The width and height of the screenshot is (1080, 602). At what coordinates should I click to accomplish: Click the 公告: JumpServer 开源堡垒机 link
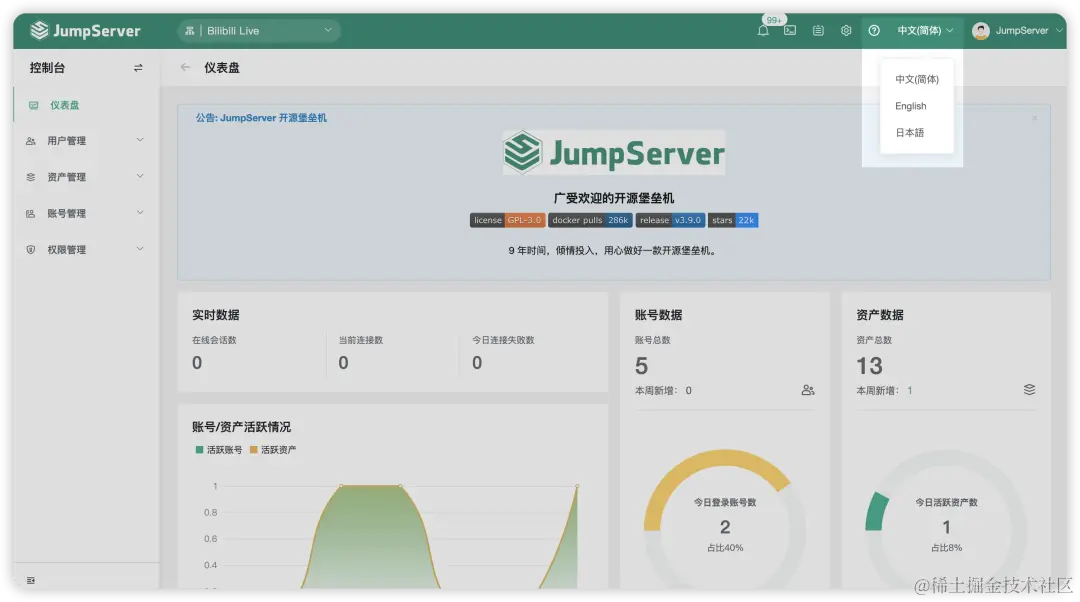(x=261, y=118)
